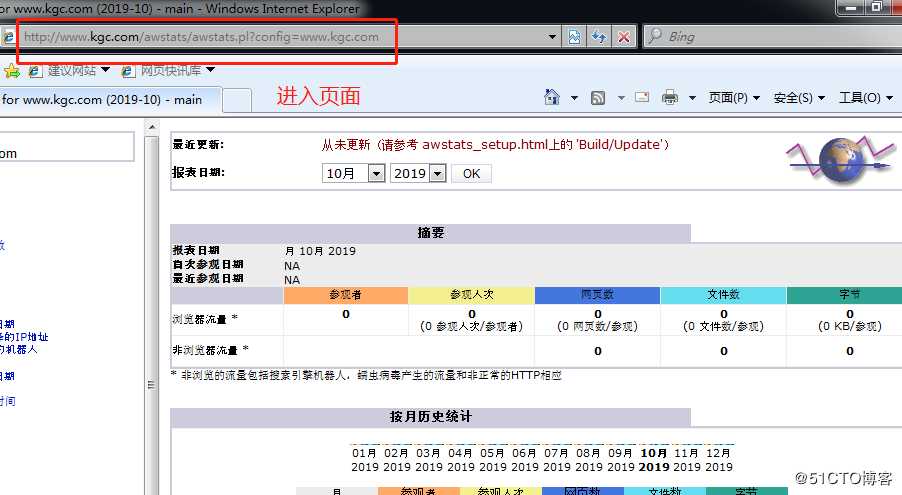Click the page icon in address bar
This screenshot has height=495, width=902.
9,37
